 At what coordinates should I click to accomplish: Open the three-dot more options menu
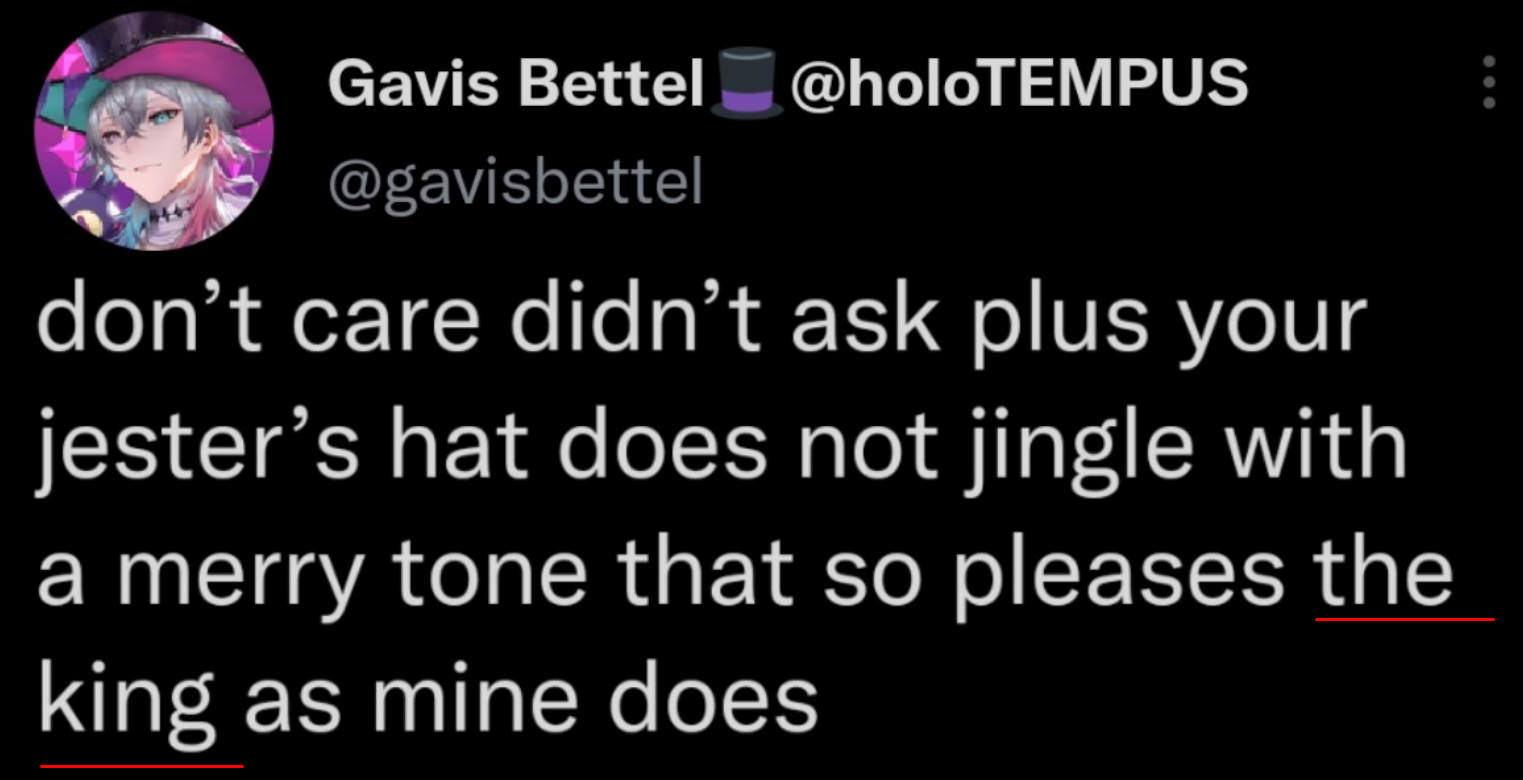click(x=1488, y=82)
